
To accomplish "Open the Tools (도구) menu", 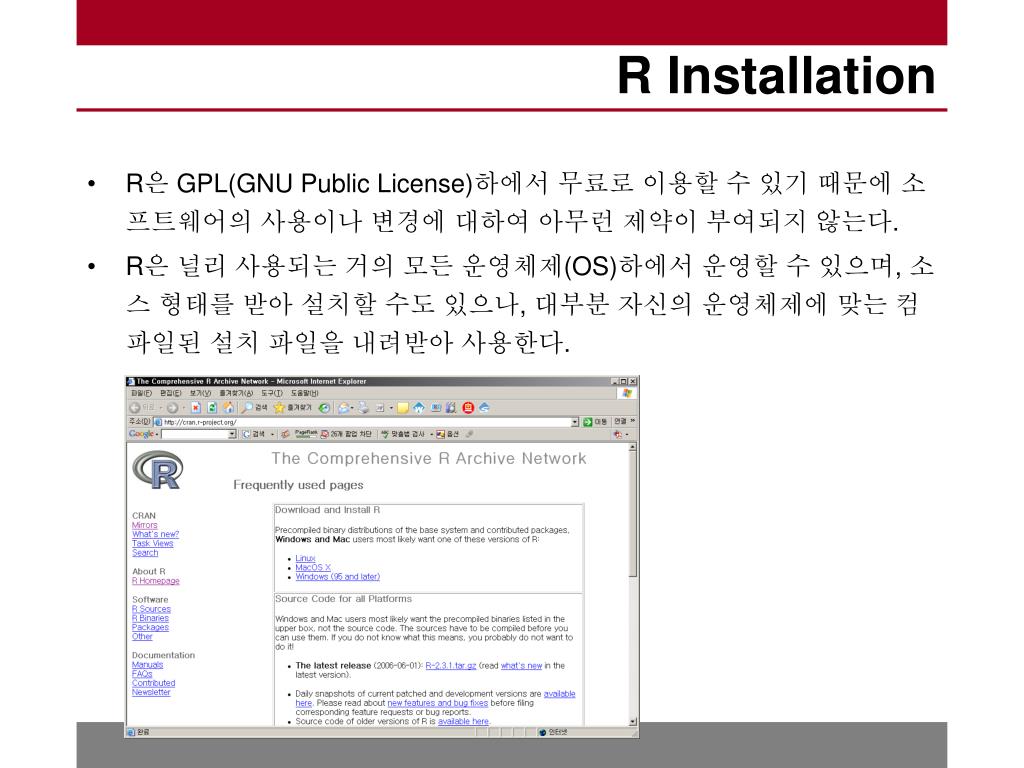I will [272, 393].
